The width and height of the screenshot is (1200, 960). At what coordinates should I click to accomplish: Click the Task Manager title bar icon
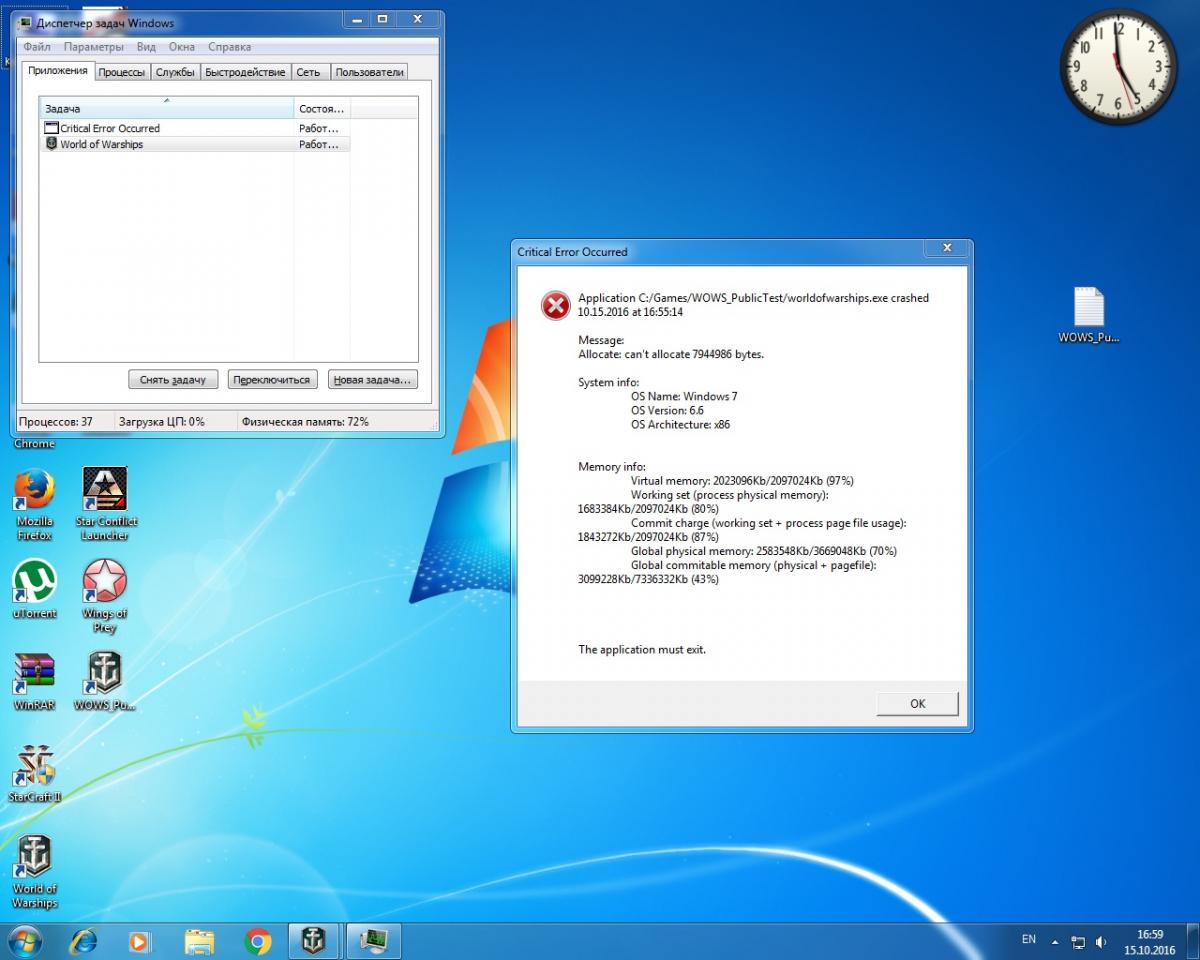(x=26, y=23)
